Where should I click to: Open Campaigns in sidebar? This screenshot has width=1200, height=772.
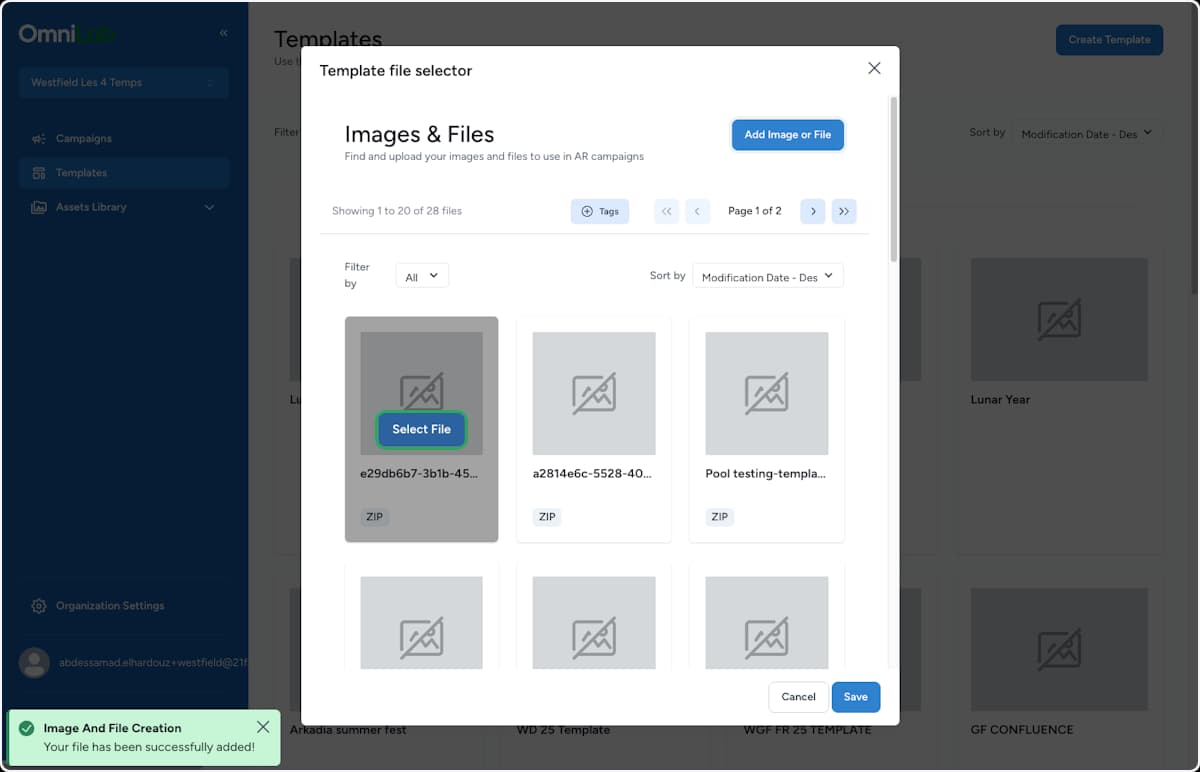(123, 138)
